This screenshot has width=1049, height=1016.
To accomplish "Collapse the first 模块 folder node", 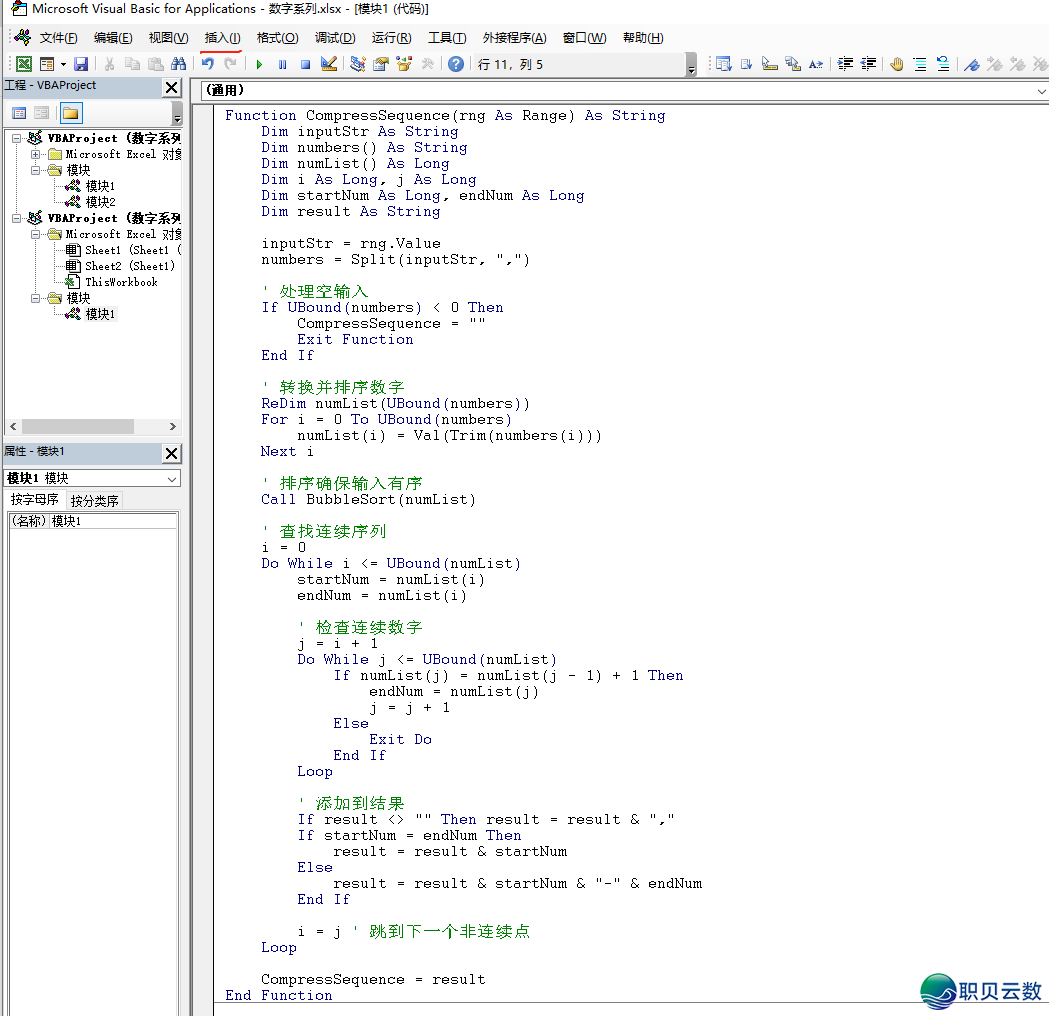I will tap(35, 171).
